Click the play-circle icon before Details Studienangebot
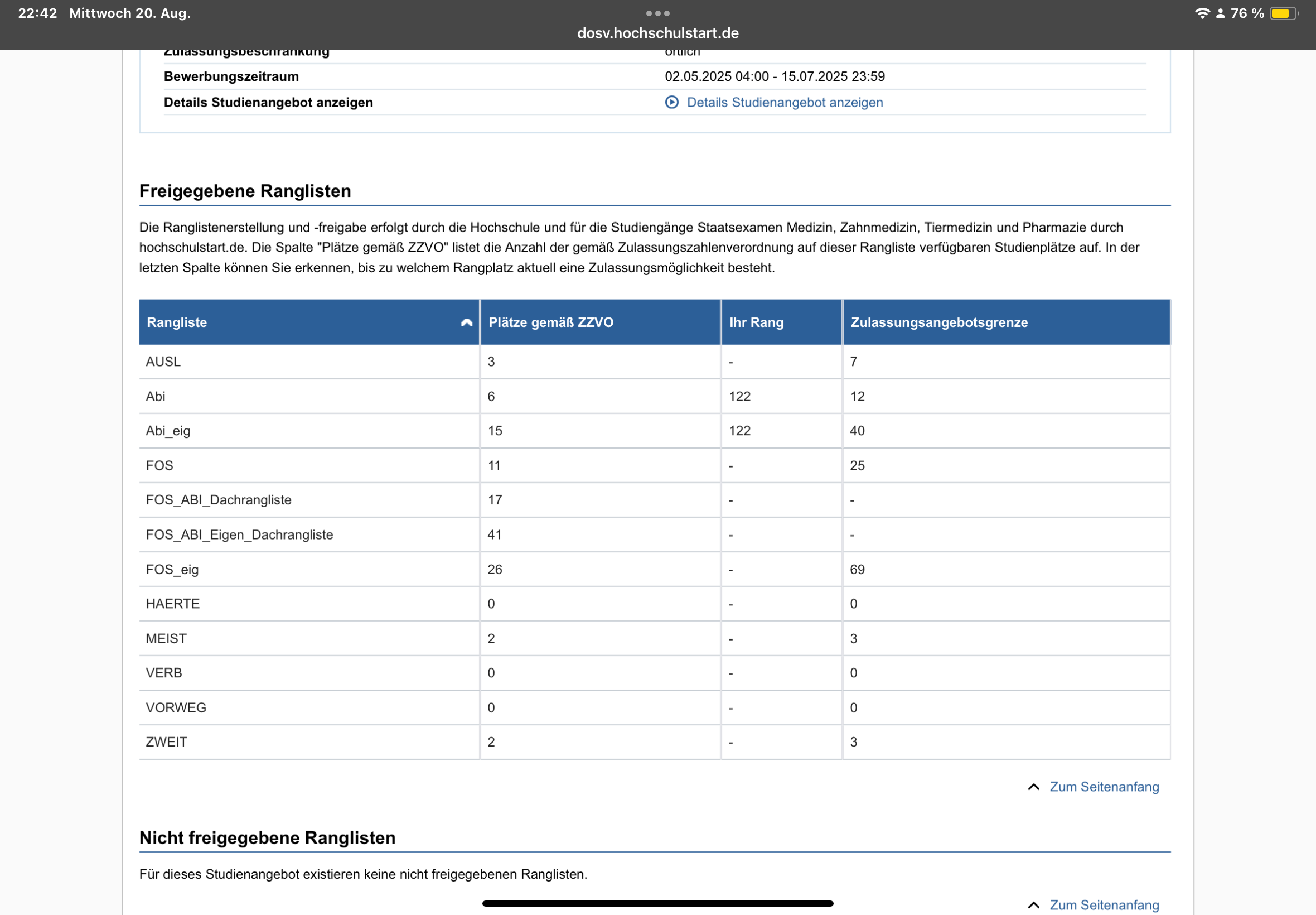Image resolution: width=1316 pixels, height=915 pixels. (671, 103)
